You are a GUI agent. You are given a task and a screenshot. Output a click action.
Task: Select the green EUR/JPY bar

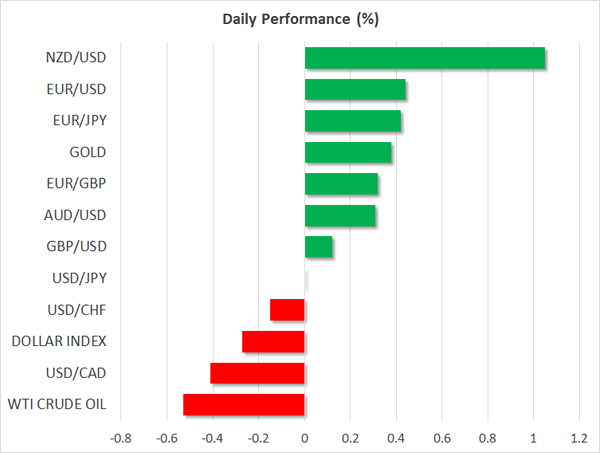(353, 121)
